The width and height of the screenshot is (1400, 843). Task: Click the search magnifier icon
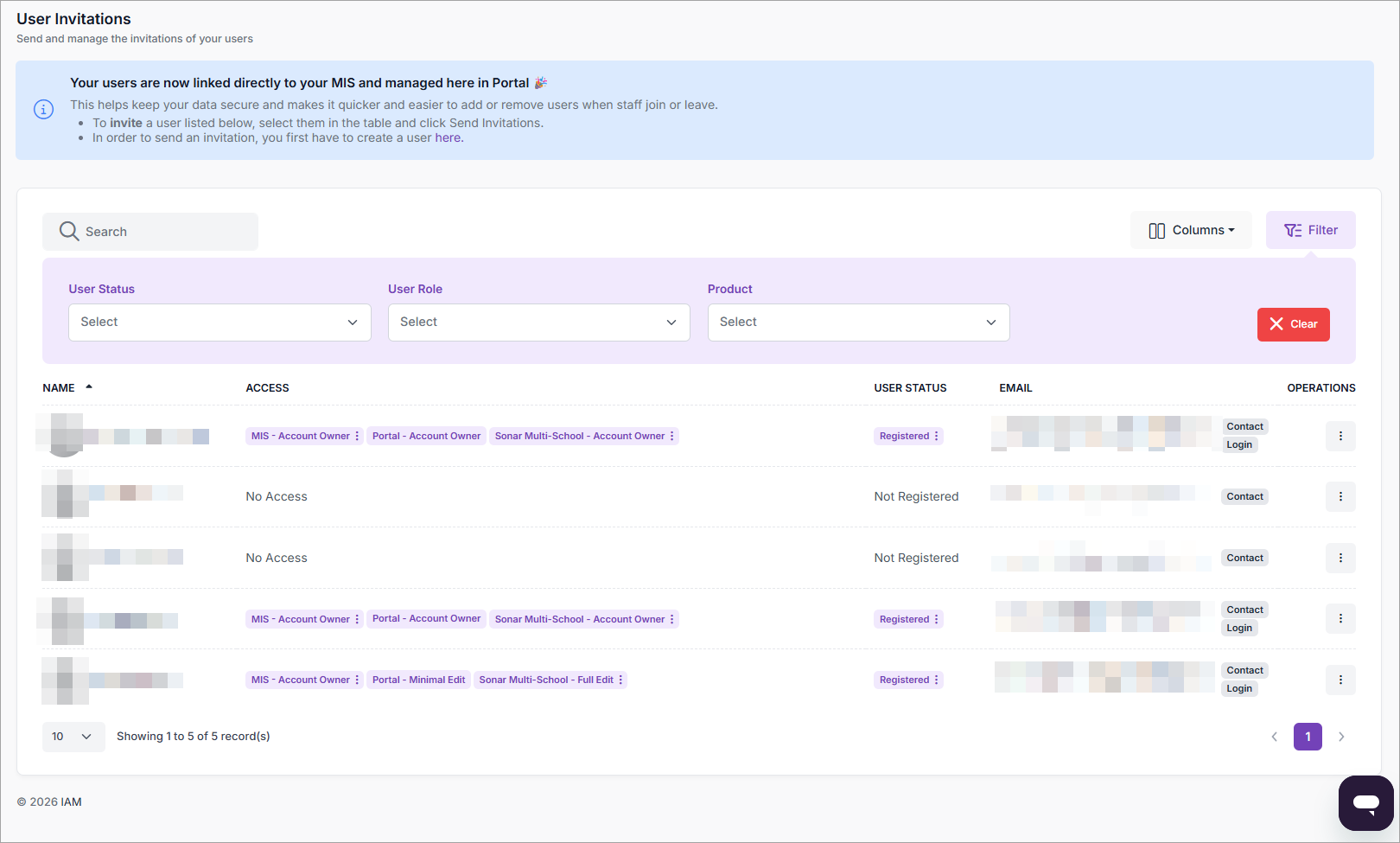69,232
